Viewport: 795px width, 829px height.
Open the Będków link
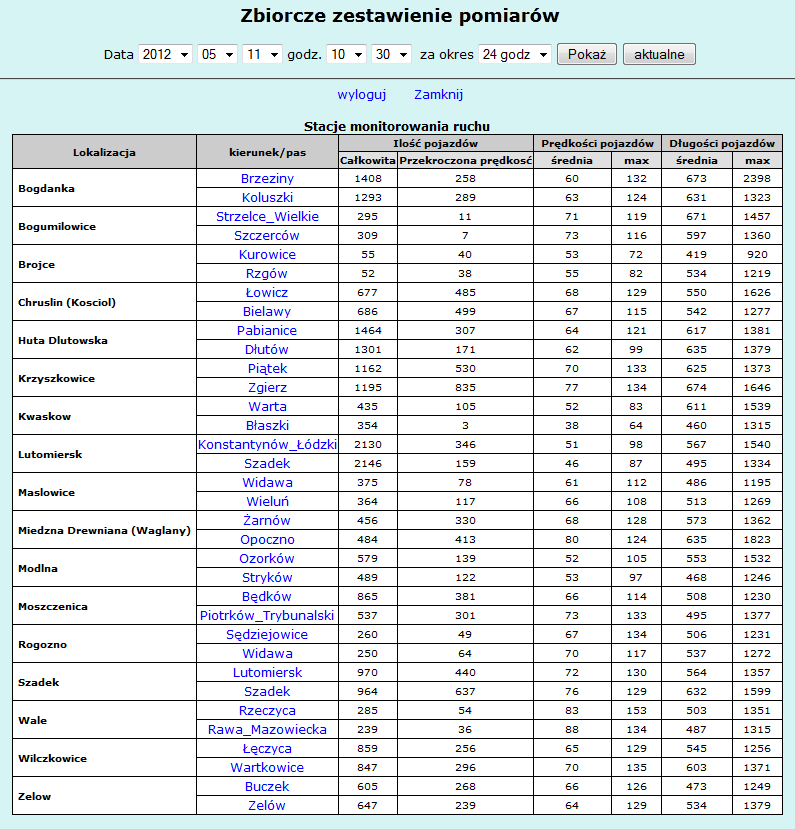[267, 597]
